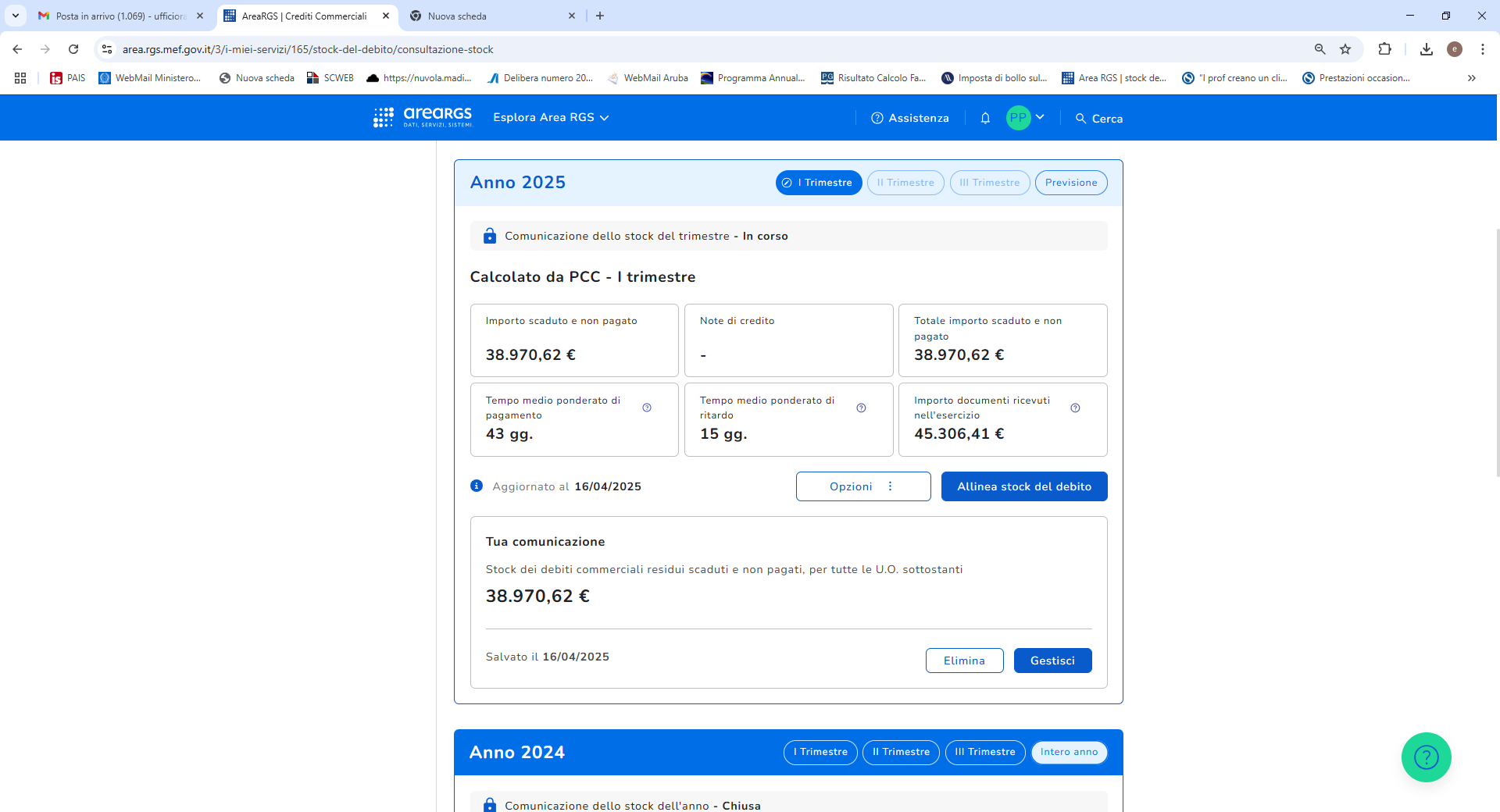
Task: Open the Opzioni dropdown button
Action: coord(863,486)
